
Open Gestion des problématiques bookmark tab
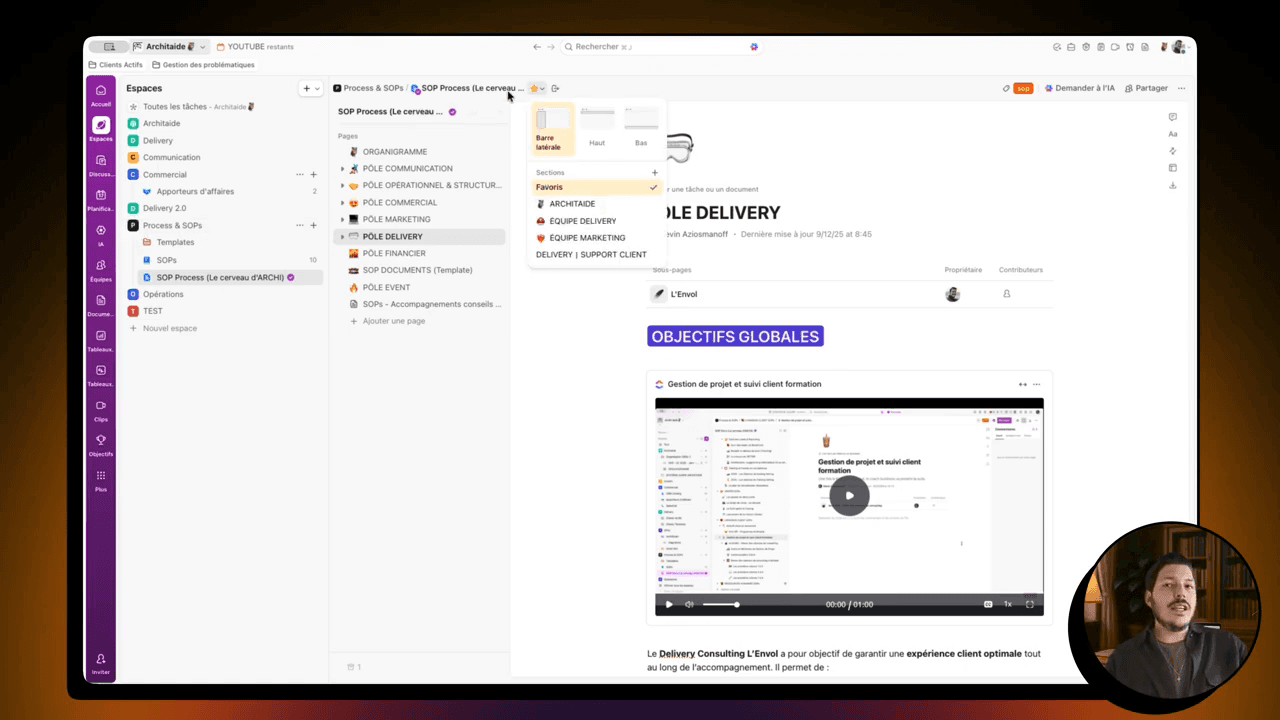203,65
